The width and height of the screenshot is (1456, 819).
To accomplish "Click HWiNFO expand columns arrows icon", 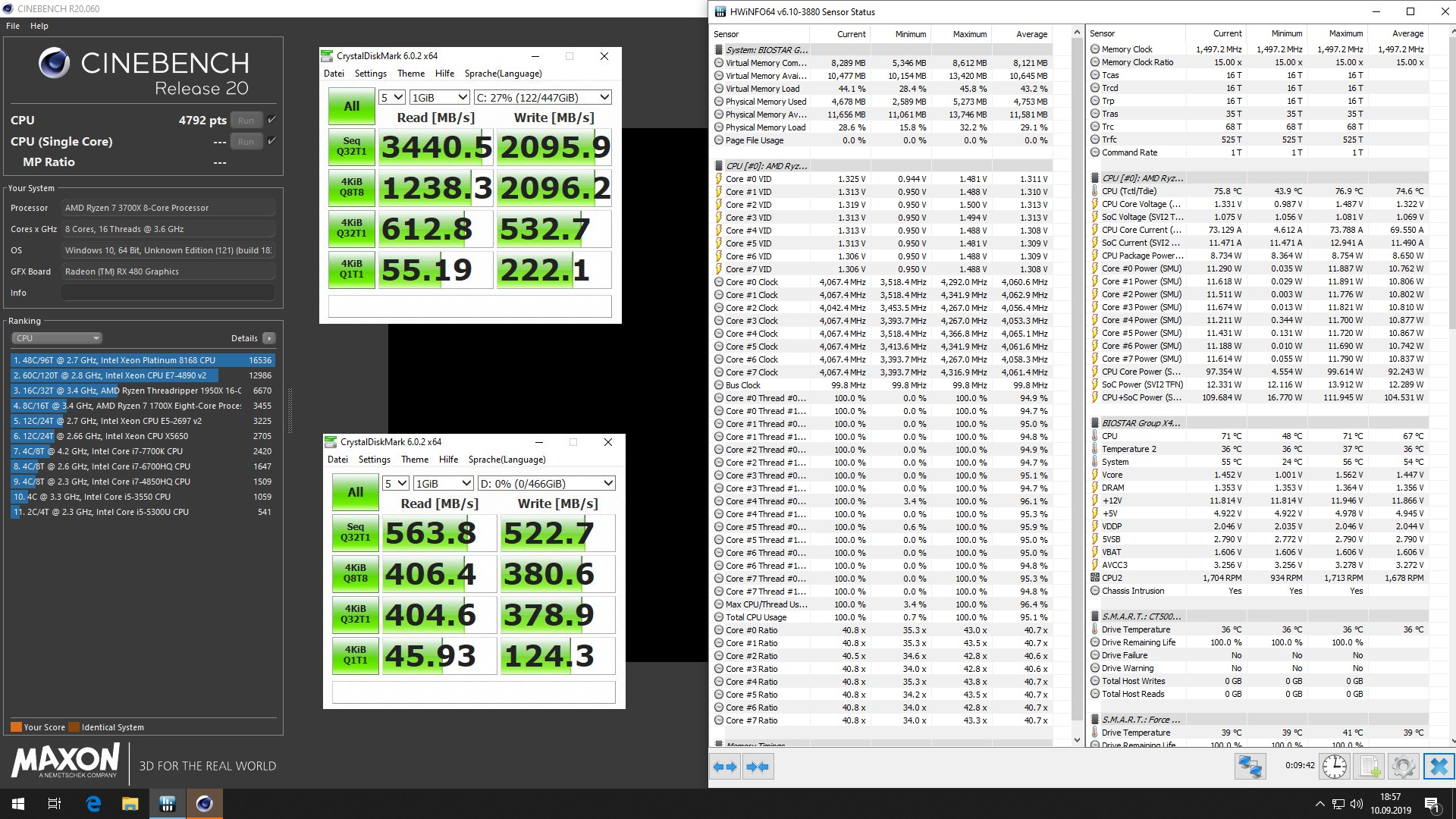I will pos(725,767).
